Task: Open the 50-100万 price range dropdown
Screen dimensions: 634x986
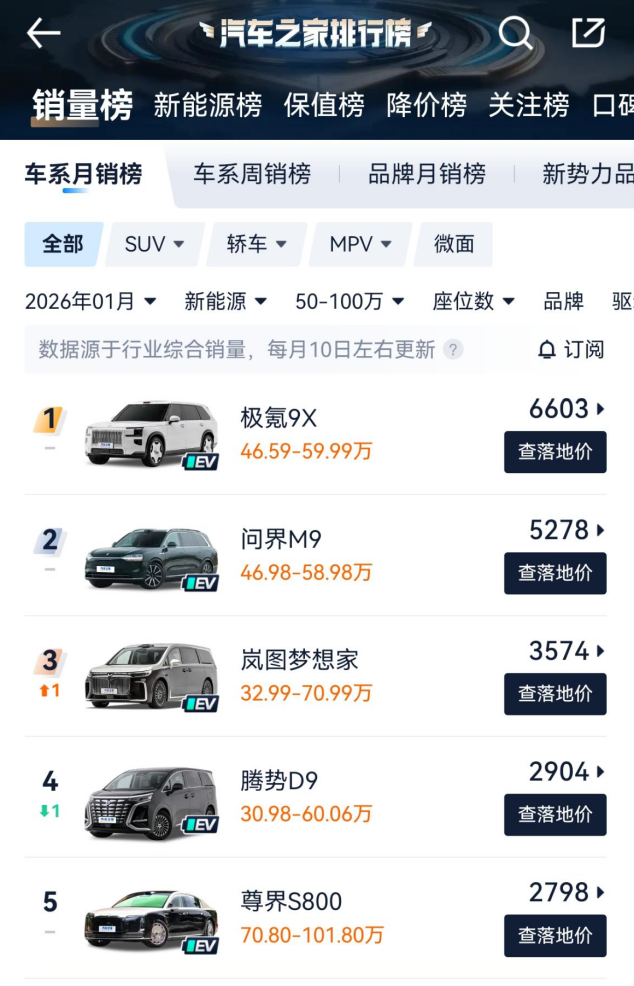Action: pyautogui.click(x=349, y=301)
